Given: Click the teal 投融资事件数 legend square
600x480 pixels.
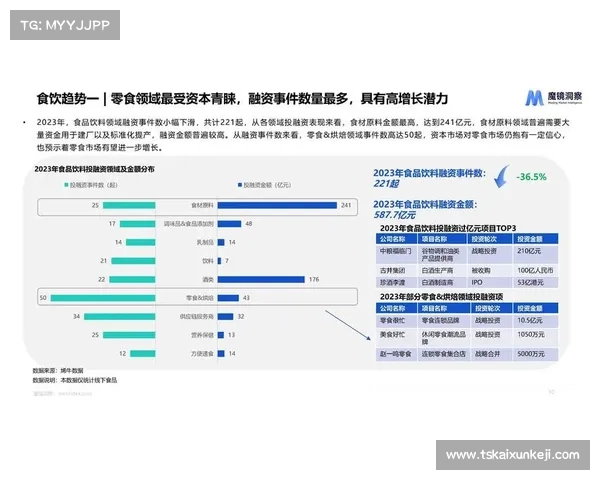Looking at the screenshot, I should coord(66,185).
